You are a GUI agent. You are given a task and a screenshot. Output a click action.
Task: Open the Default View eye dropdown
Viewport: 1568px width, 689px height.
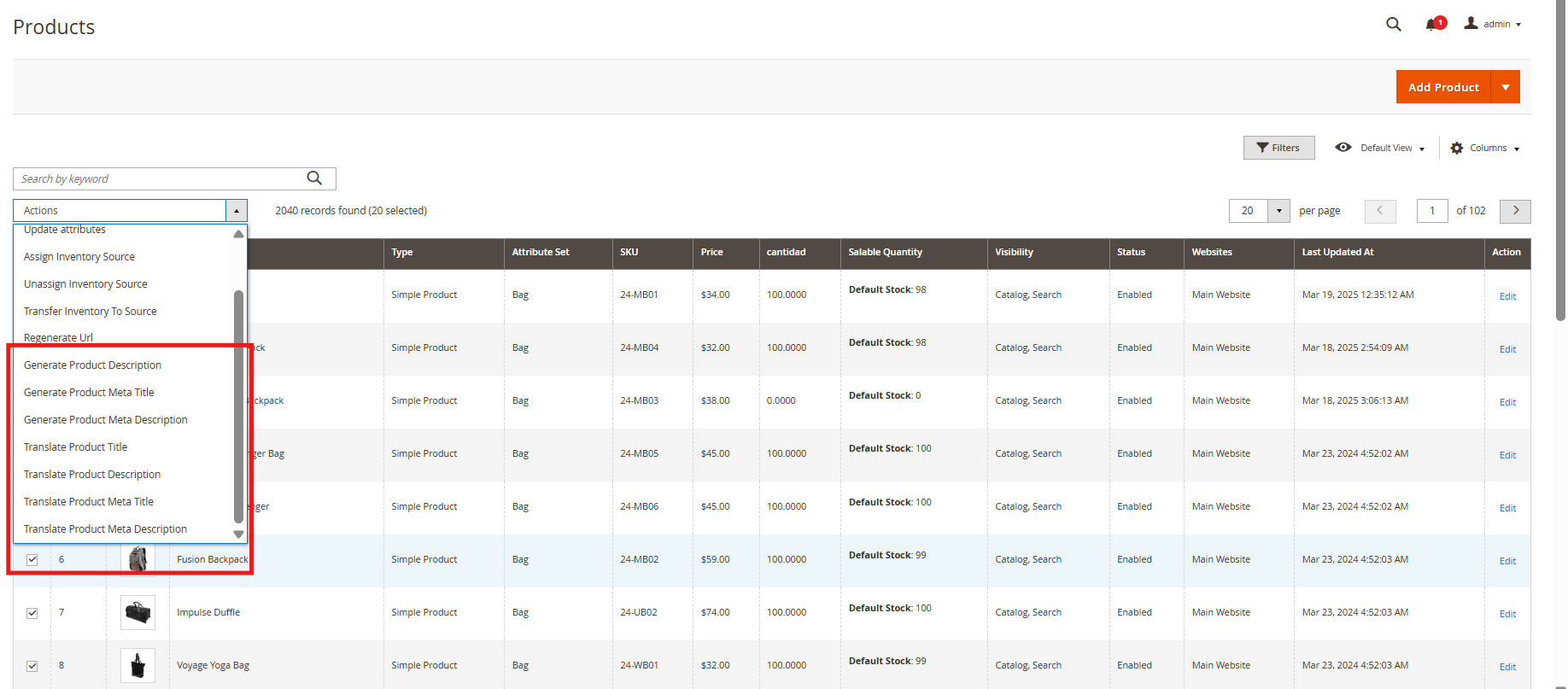click(x=1380, y=148)
